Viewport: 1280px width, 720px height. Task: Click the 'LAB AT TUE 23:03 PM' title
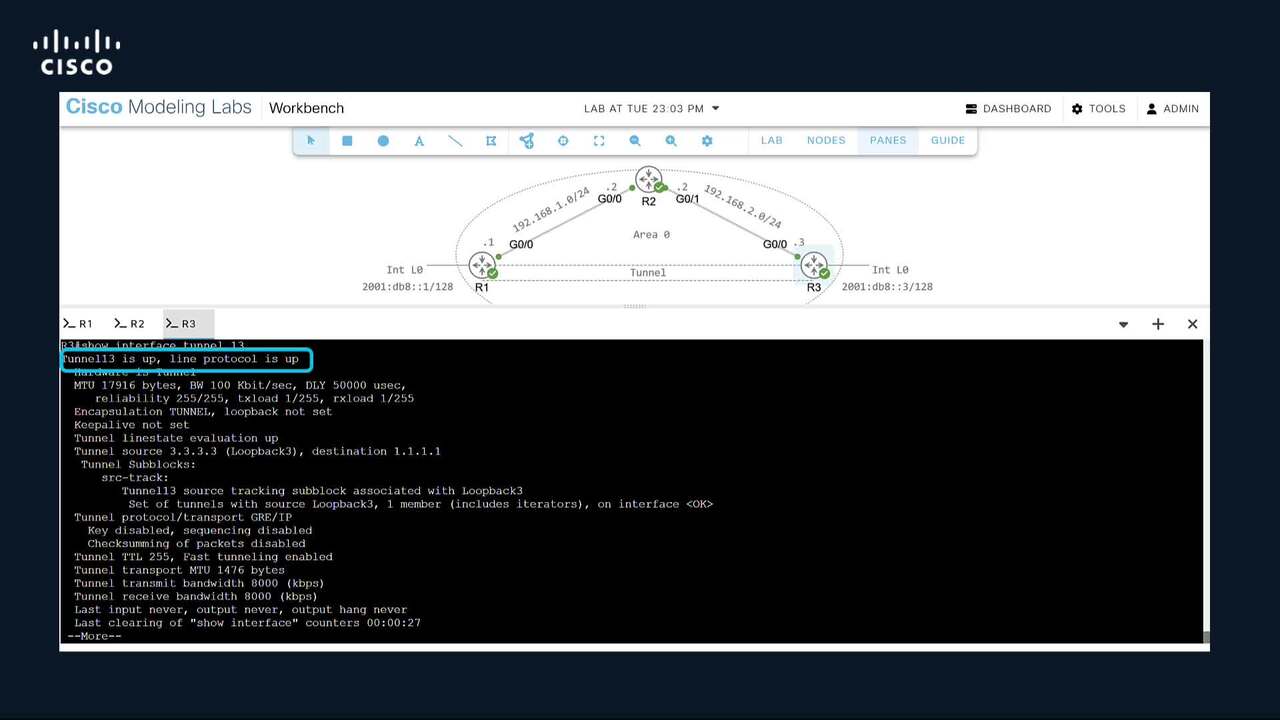644,108
